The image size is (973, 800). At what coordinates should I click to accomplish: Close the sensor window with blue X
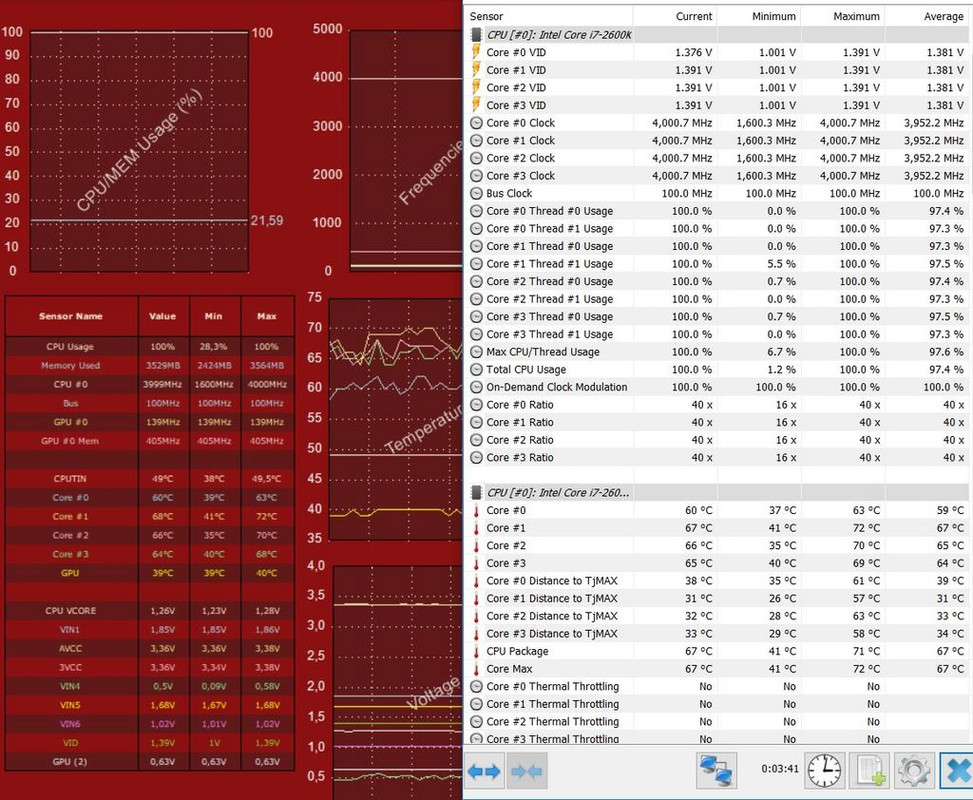point(957,770)
